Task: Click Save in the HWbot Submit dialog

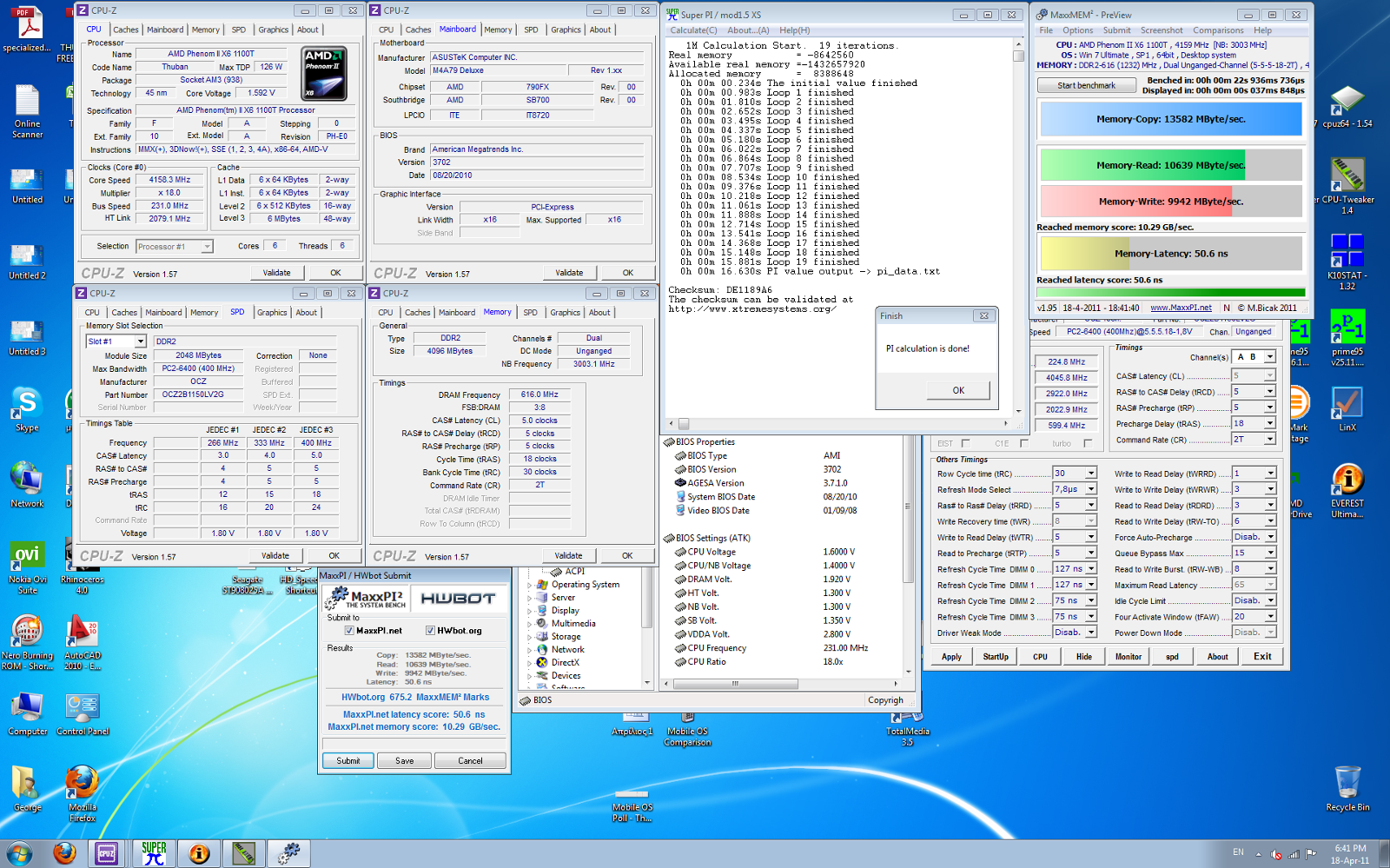Action: pyautogui.click(x=404, y=760)
